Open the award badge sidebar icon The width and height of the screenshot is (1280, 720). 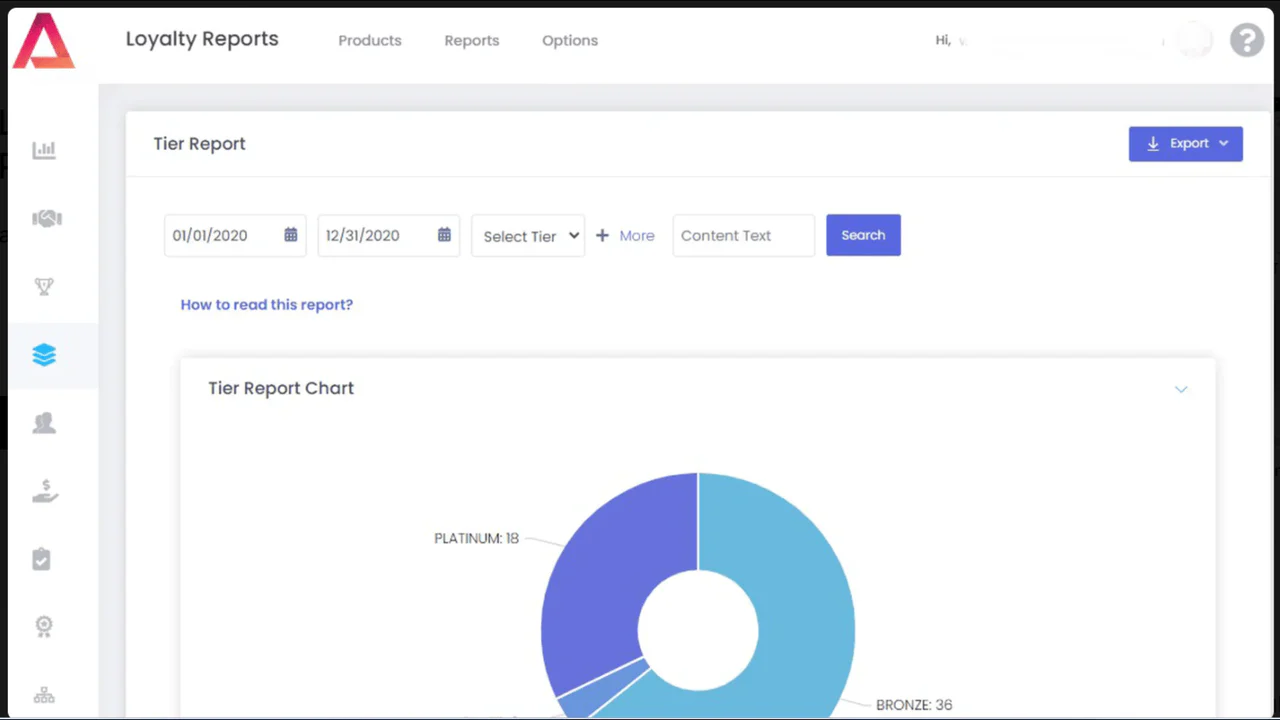coord(43,627)
